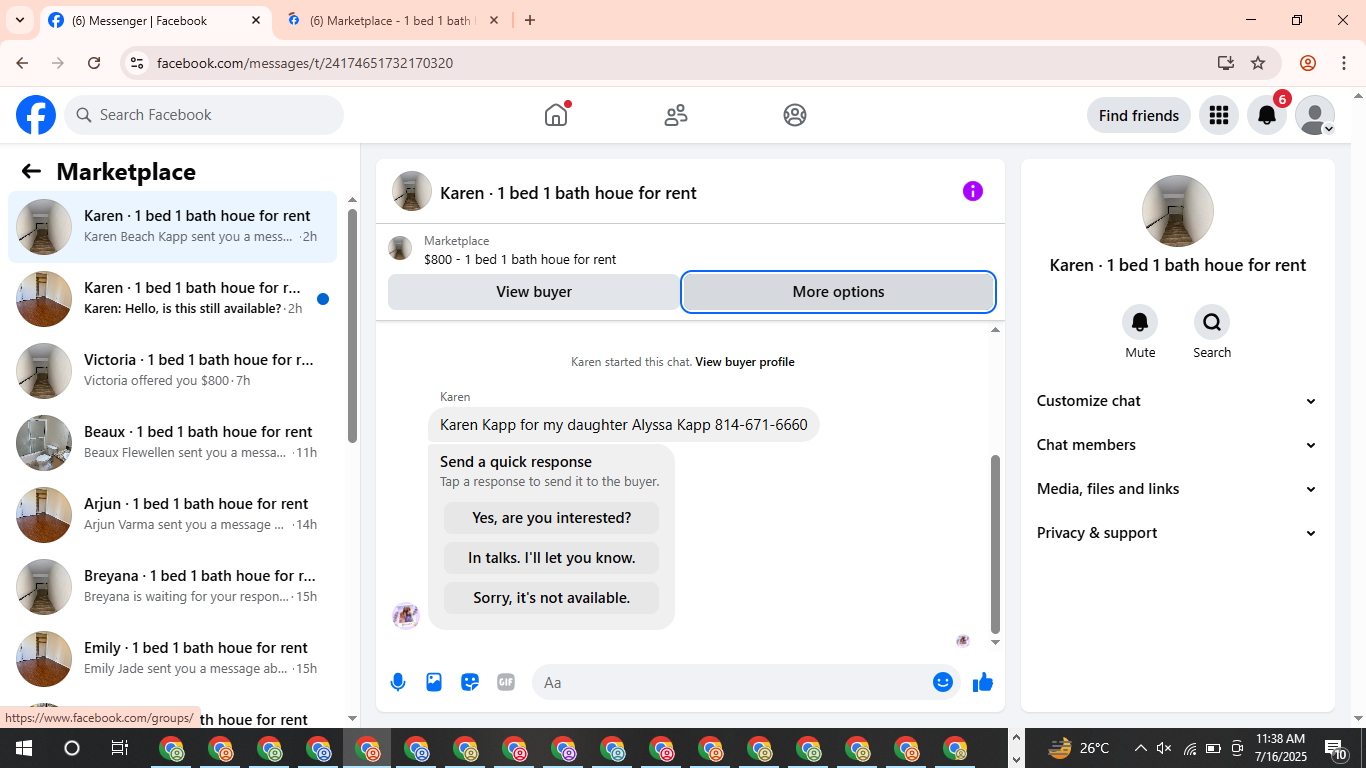Click the View buyer button
This screenshot has width=1366, height=768.
534,292
